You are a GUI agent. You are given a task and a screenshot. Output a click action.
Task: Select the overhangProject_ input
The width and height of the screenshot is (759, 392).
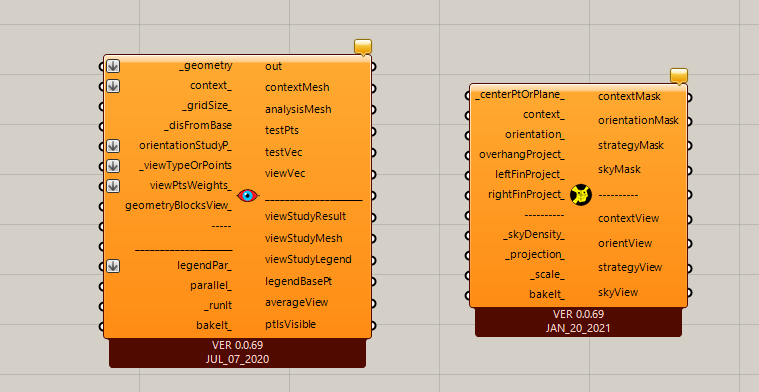tap(522, 154)
